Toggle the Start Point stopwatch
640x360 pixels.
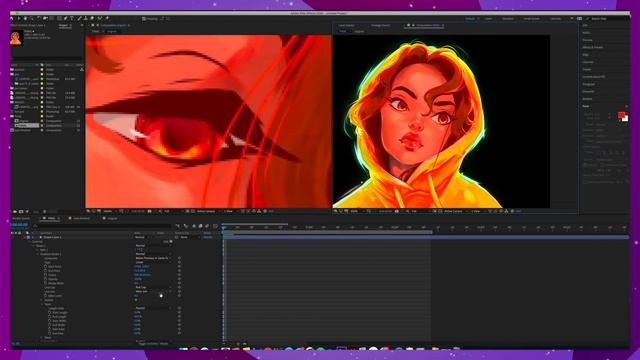45,267
